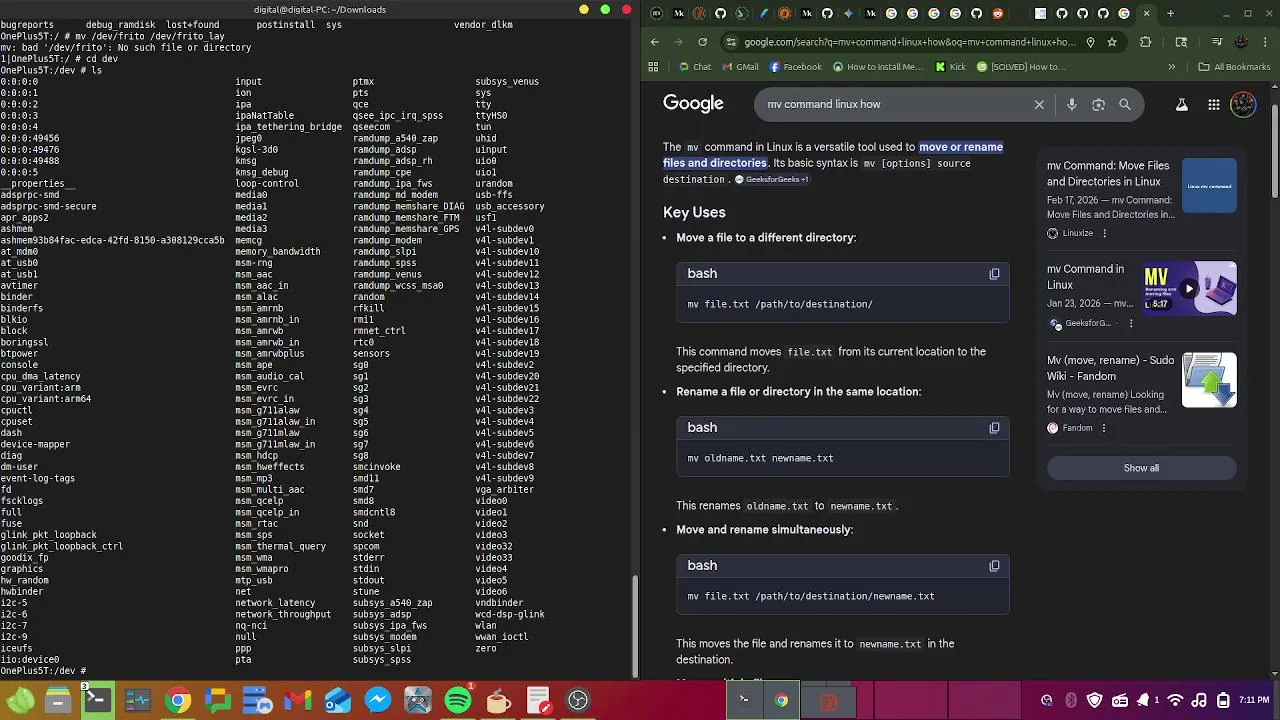Close the active Chrome tab
This screenshot has width=1280, height=720.
pos(1146,14)
